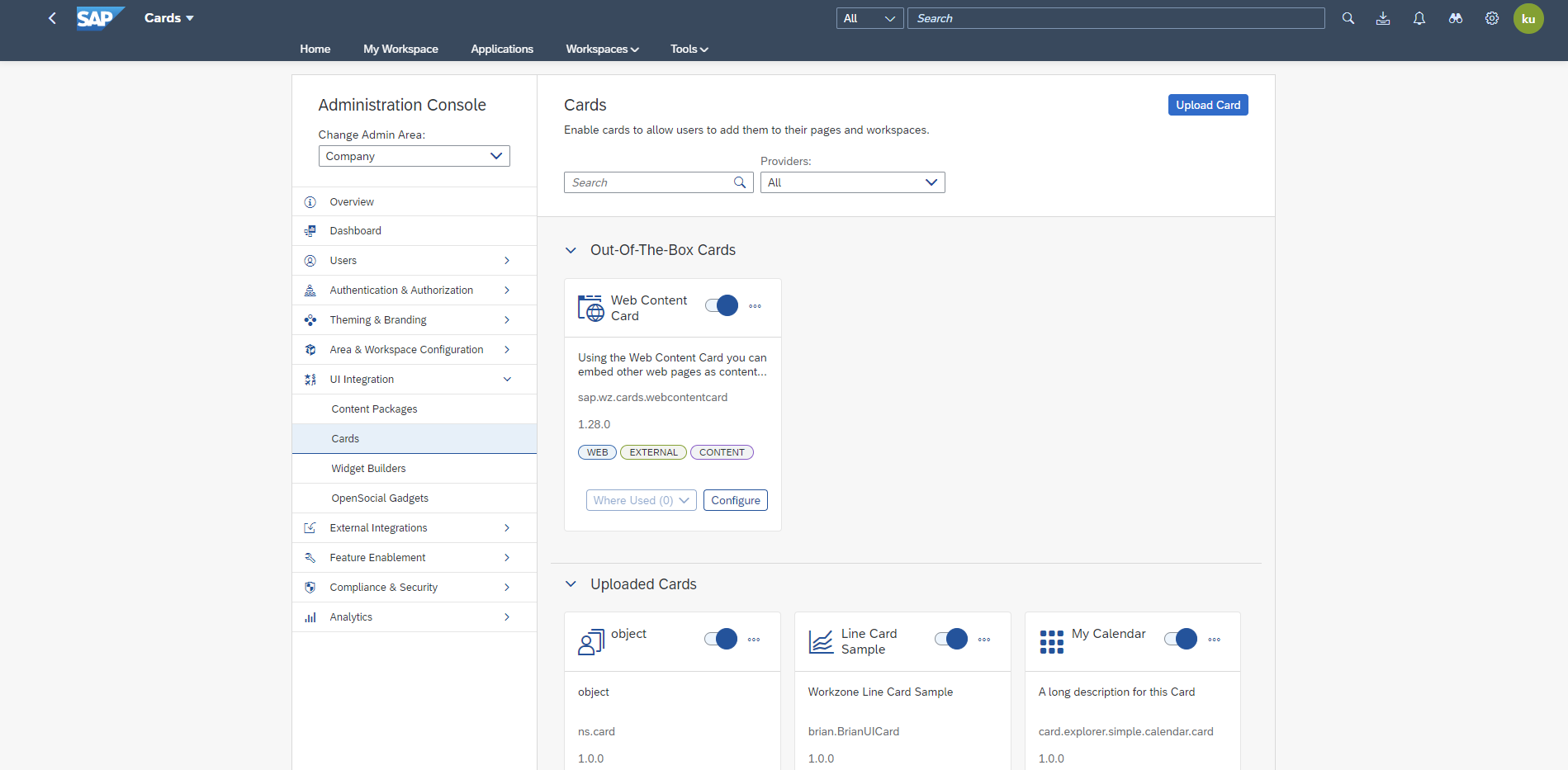
Task: Collapse the Uploaded Cards section
Action: click(571, 584)
